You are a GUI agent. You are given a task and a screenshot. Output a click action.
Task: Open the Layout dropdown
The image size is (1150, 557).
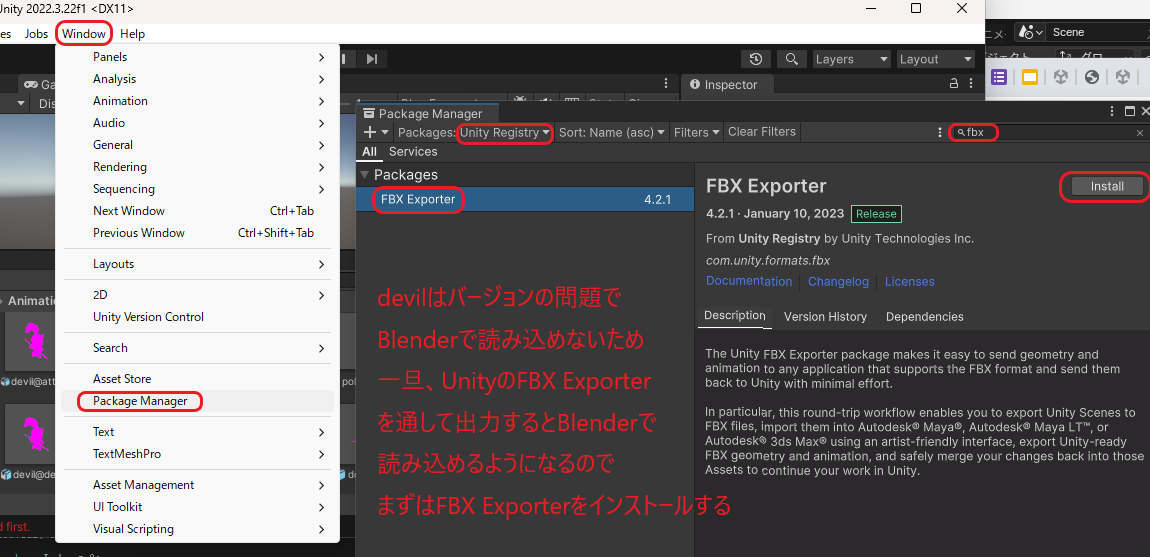935,59
